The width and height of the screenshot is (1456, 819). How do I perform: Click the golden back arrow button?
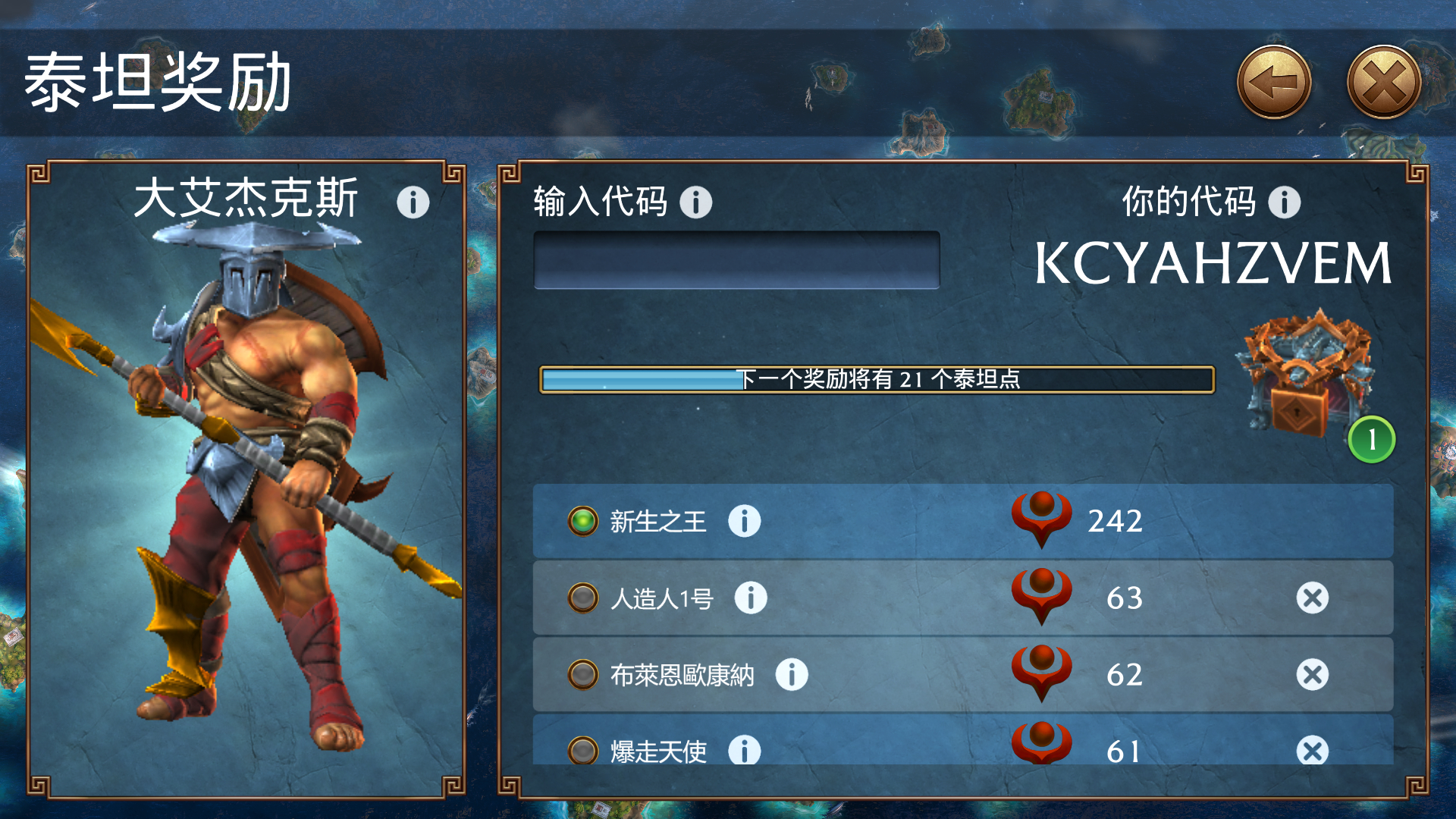coord(1274,82)
